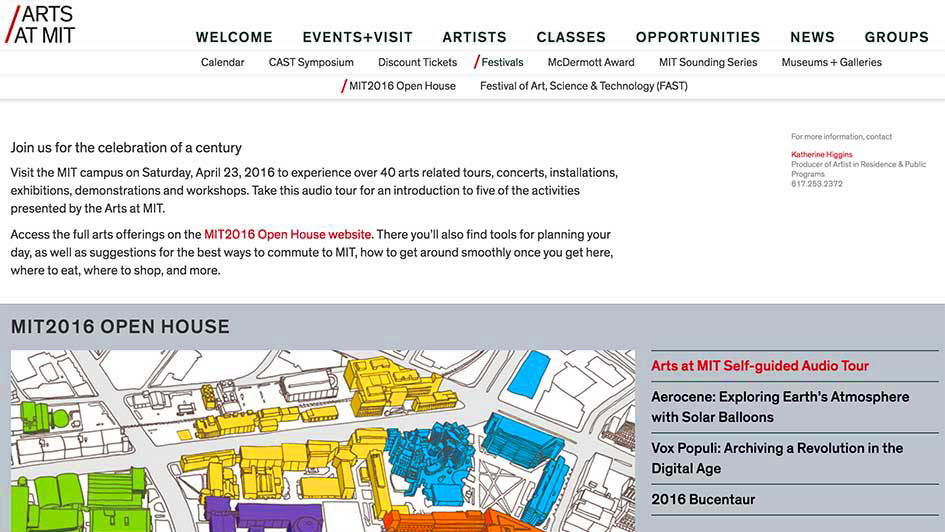
Task: Open the Welcome menu item
Action: (x=234, y=37)
